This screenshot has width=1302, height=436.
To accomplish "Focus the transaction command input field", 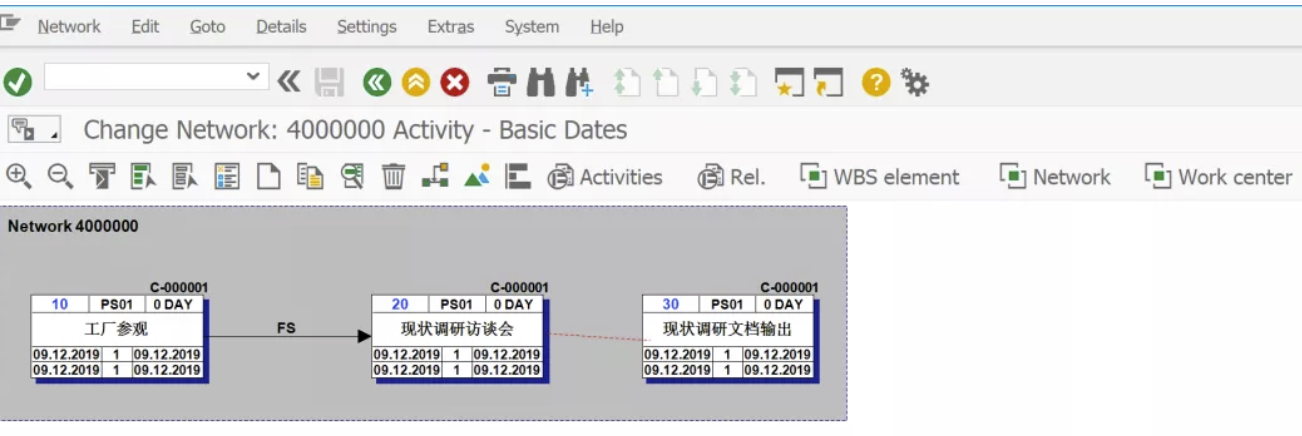I will 145,76.
